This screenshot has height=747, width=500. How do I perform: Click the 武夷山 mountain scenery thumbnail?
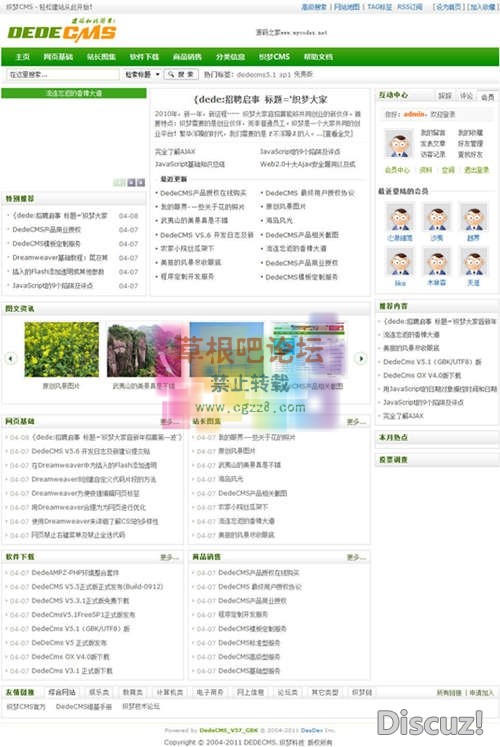click(x=144, y=350)
